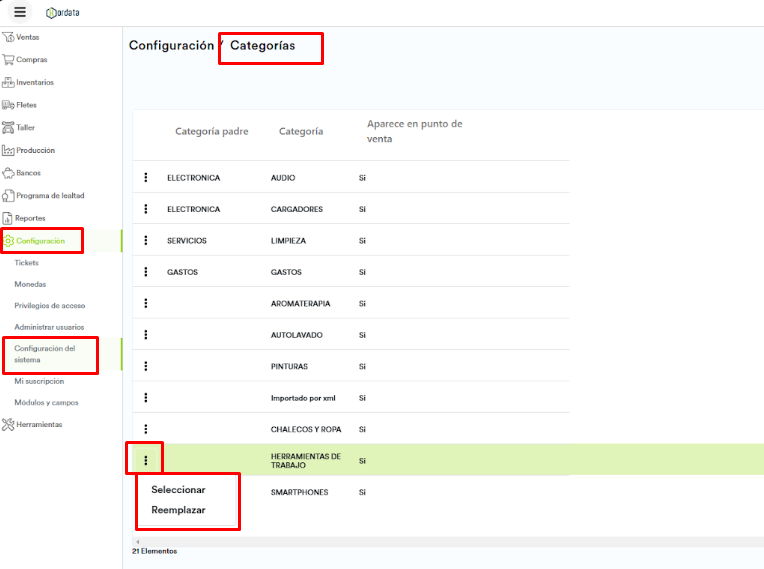Image resolution: width=764 pixels, height=569 pixels.
Task: Open Módulos y campos settings
Action: [x=46, y=403]
